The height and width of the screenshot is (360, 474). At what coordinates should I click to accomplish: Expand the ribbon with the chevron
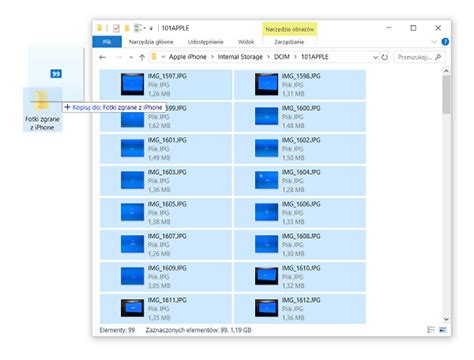pyautogui.click(x=434, y=42)
